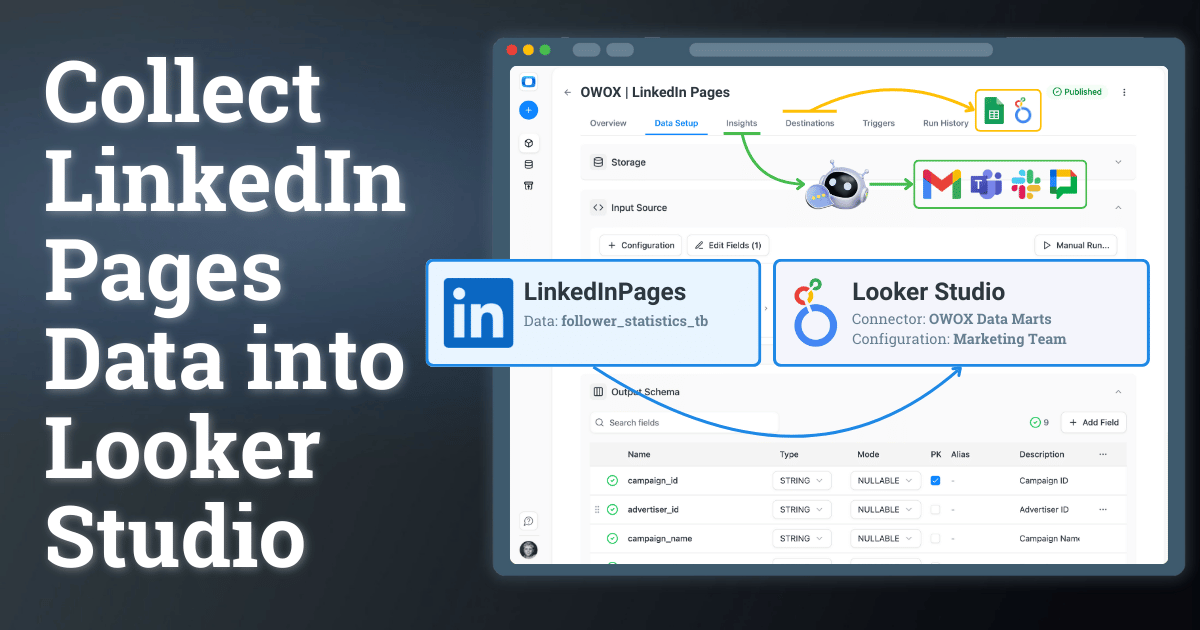Click the Configuration button
Image resolution: width=1200 pixels, height=630 pixels.
coord(641,245)
